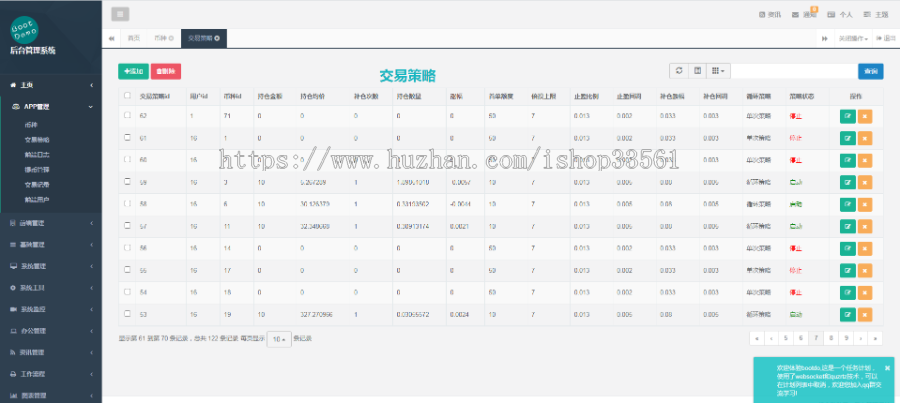Tick the select-all checkbox in table header
The image size is (900, 403).
tap(127, 96)
